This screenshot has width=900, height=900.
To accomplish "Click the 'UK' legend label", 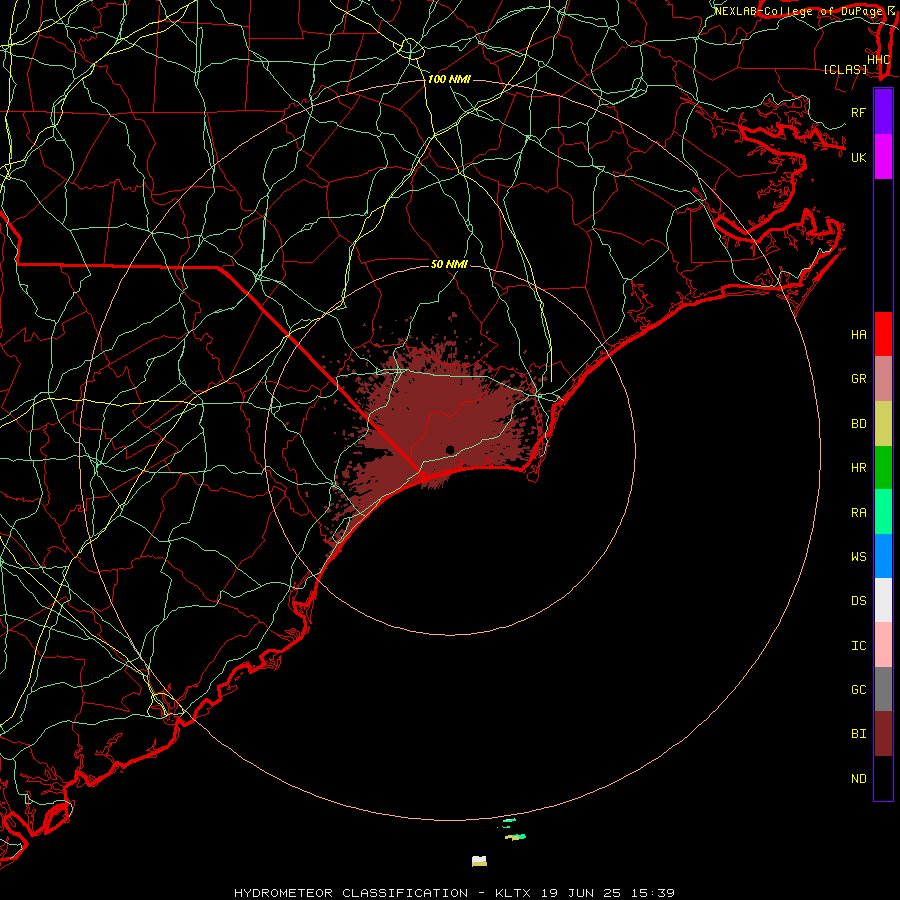I will click(x=859, y=157).
